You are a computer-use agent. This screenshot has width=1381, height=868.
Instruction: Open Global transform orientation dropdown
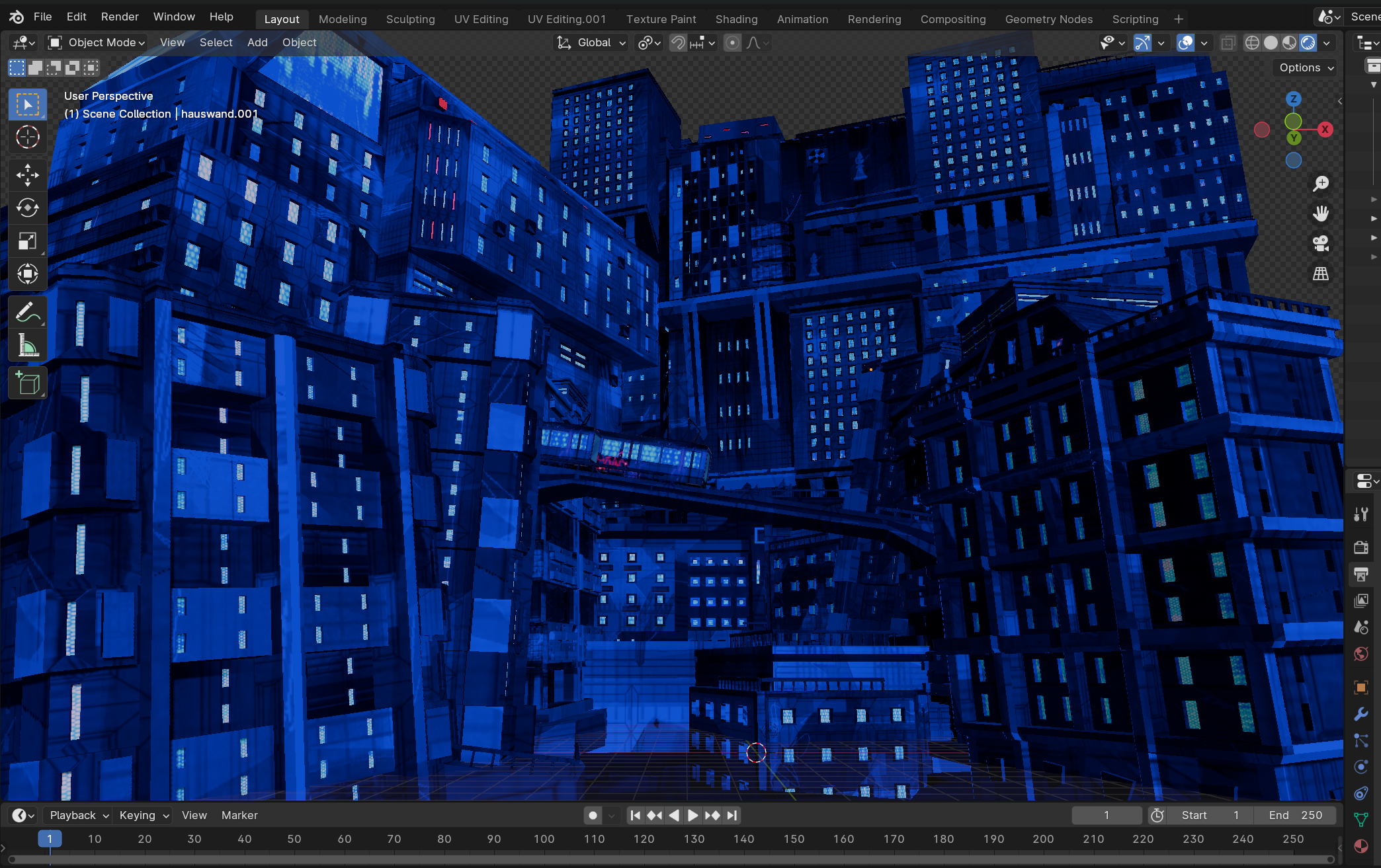tap(591, 43)
